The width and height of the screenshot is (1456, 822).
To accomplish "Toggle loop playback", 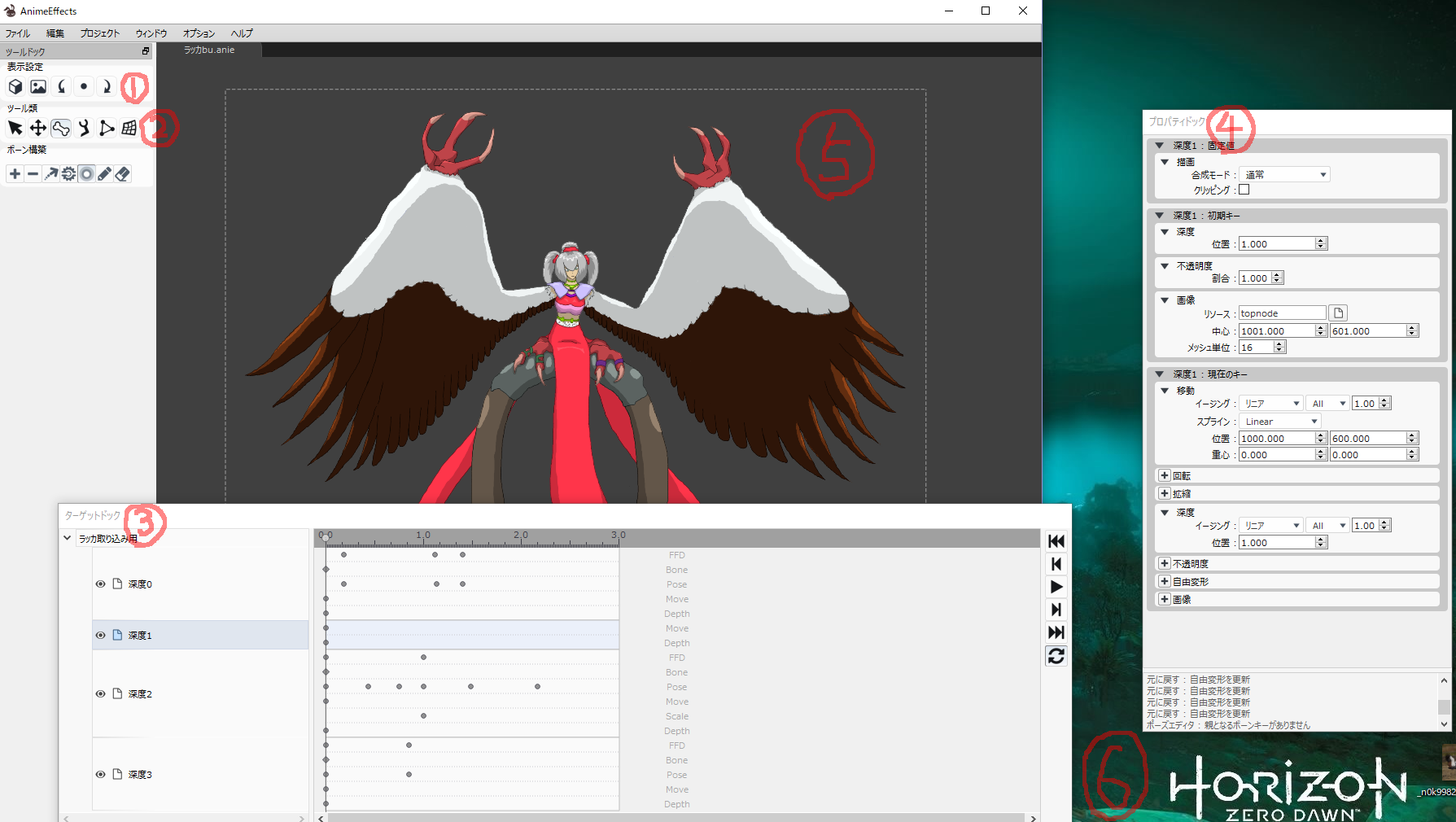I will pos(1056,656).
